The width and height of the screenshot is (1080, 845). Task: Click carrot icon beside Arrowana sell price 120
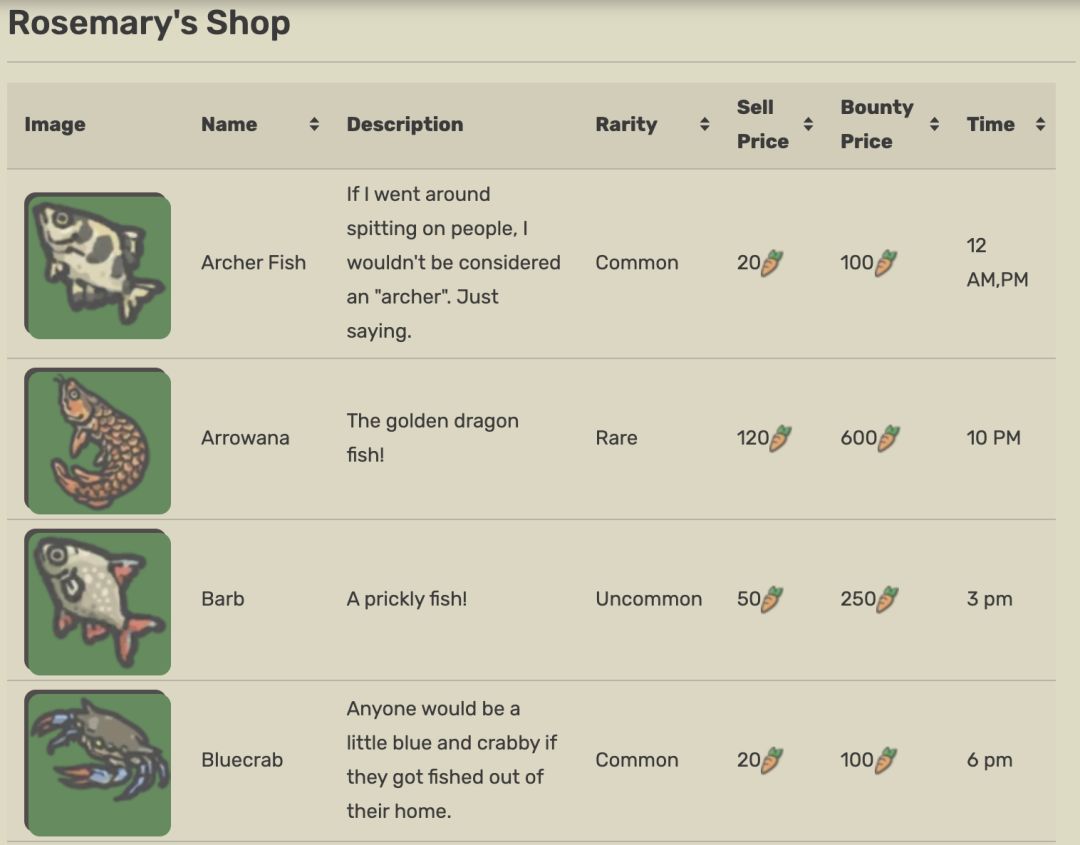click(x=781, y=438)
